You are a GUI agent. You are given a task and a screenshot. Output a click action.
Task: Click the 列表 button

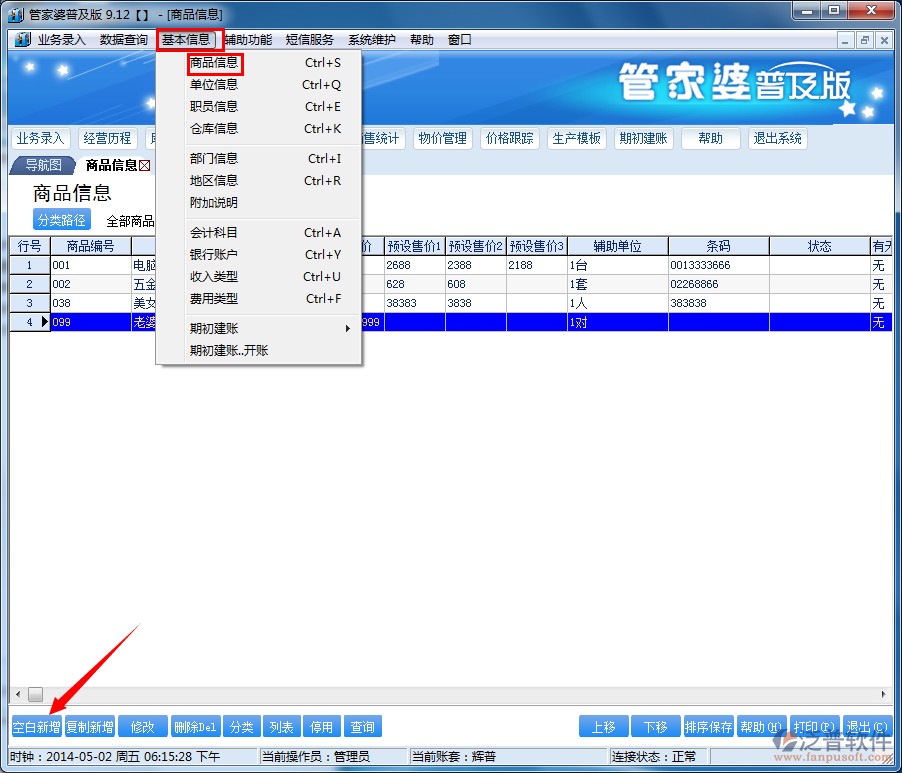(282, 727)
